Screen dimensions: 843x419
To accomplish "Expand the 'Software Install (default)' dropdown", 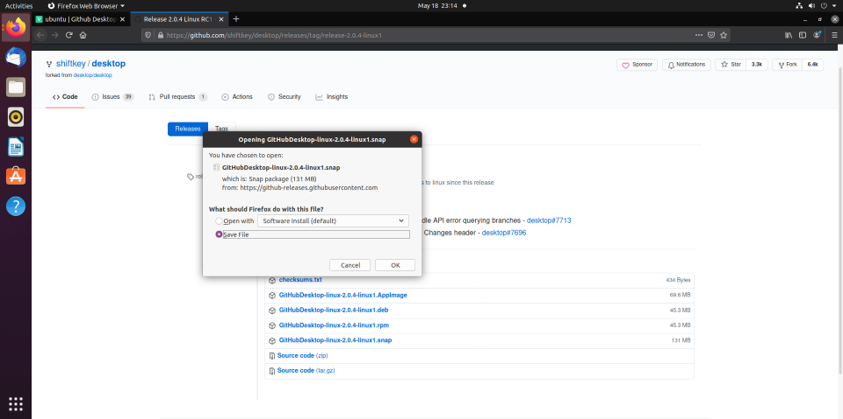I will (x=333, y=220).
